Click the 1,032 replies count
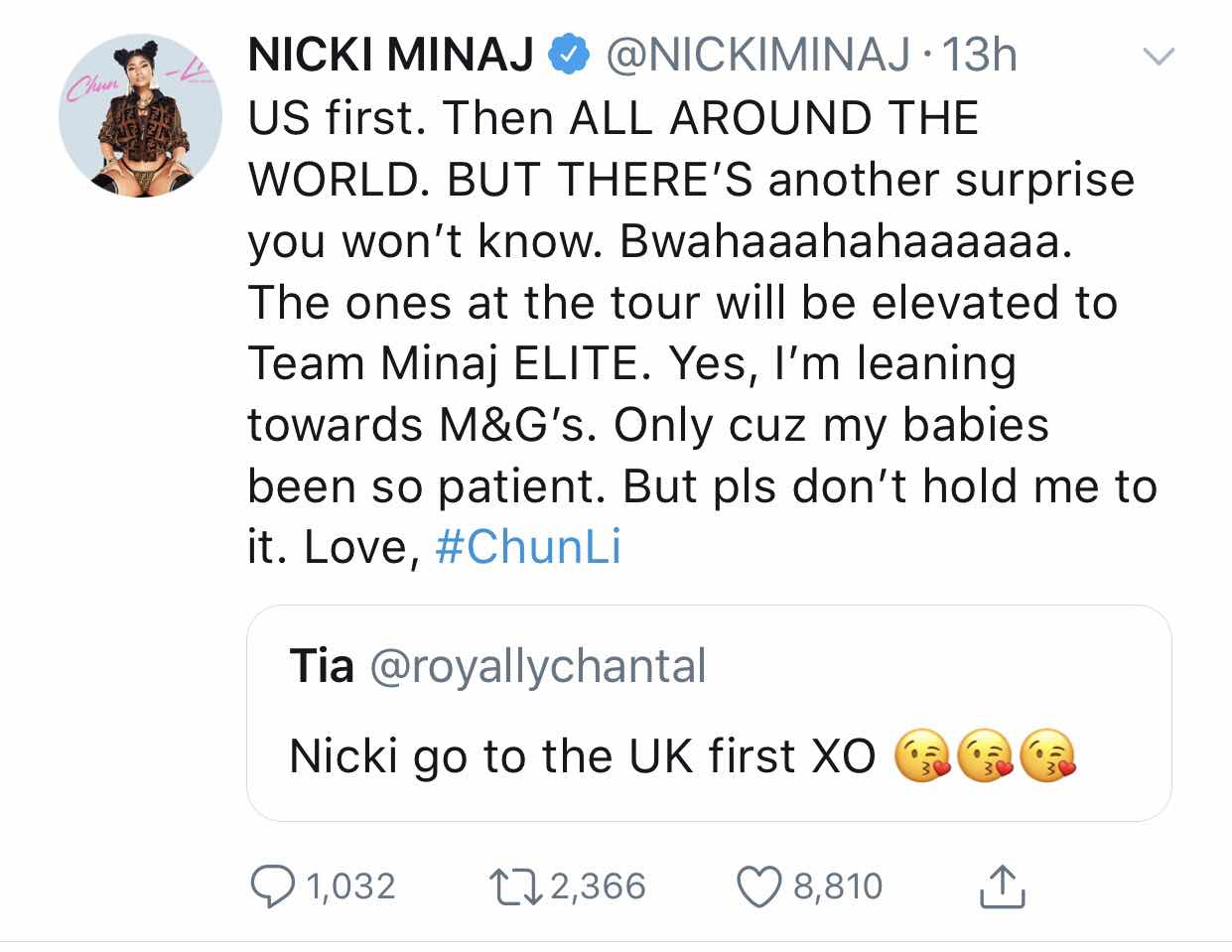1232x952 pixels. pyautogui.click(x=351, y=886)
